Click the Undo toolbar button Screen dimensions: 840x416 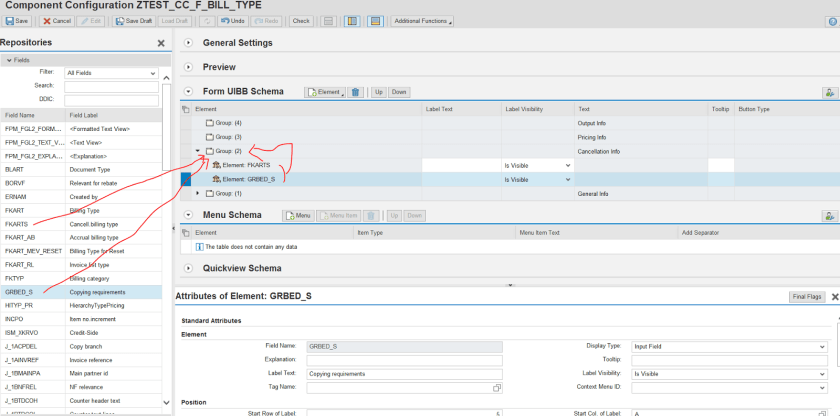pyautogui.click(x=234, y=21)
